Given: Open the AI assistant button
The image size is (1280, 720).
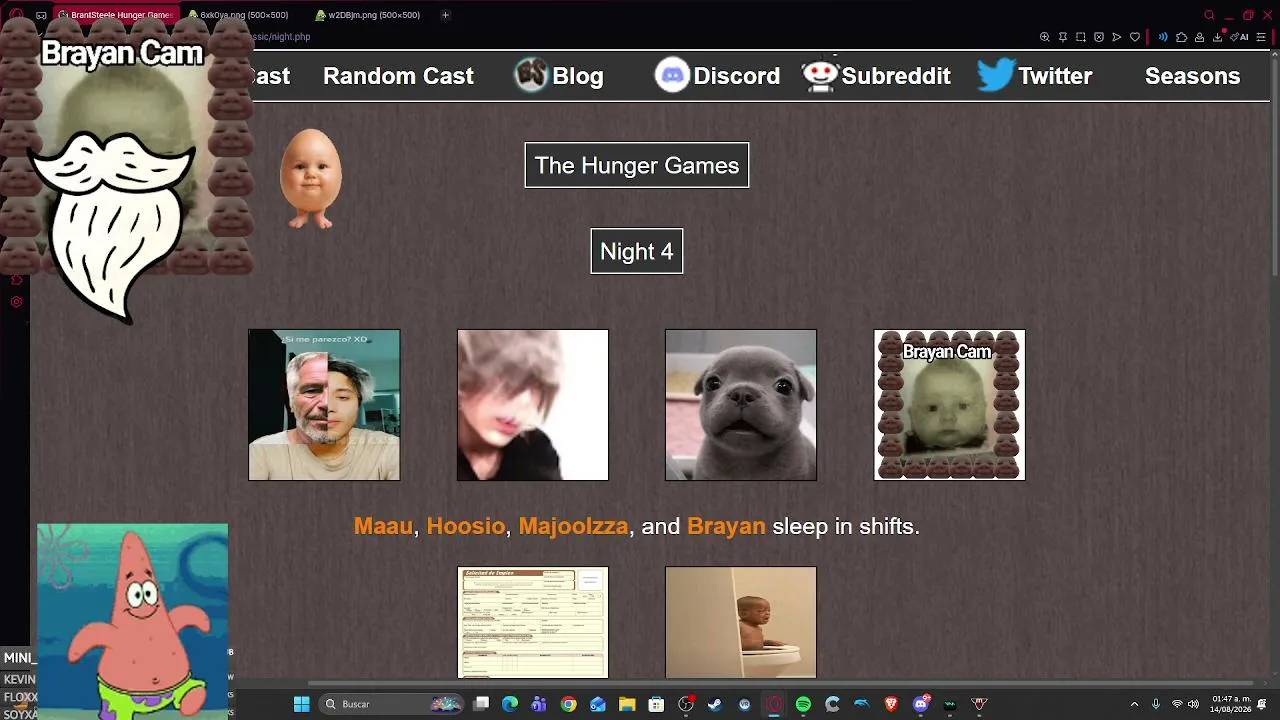Looking at the screenshot, I should point(1241,37).
